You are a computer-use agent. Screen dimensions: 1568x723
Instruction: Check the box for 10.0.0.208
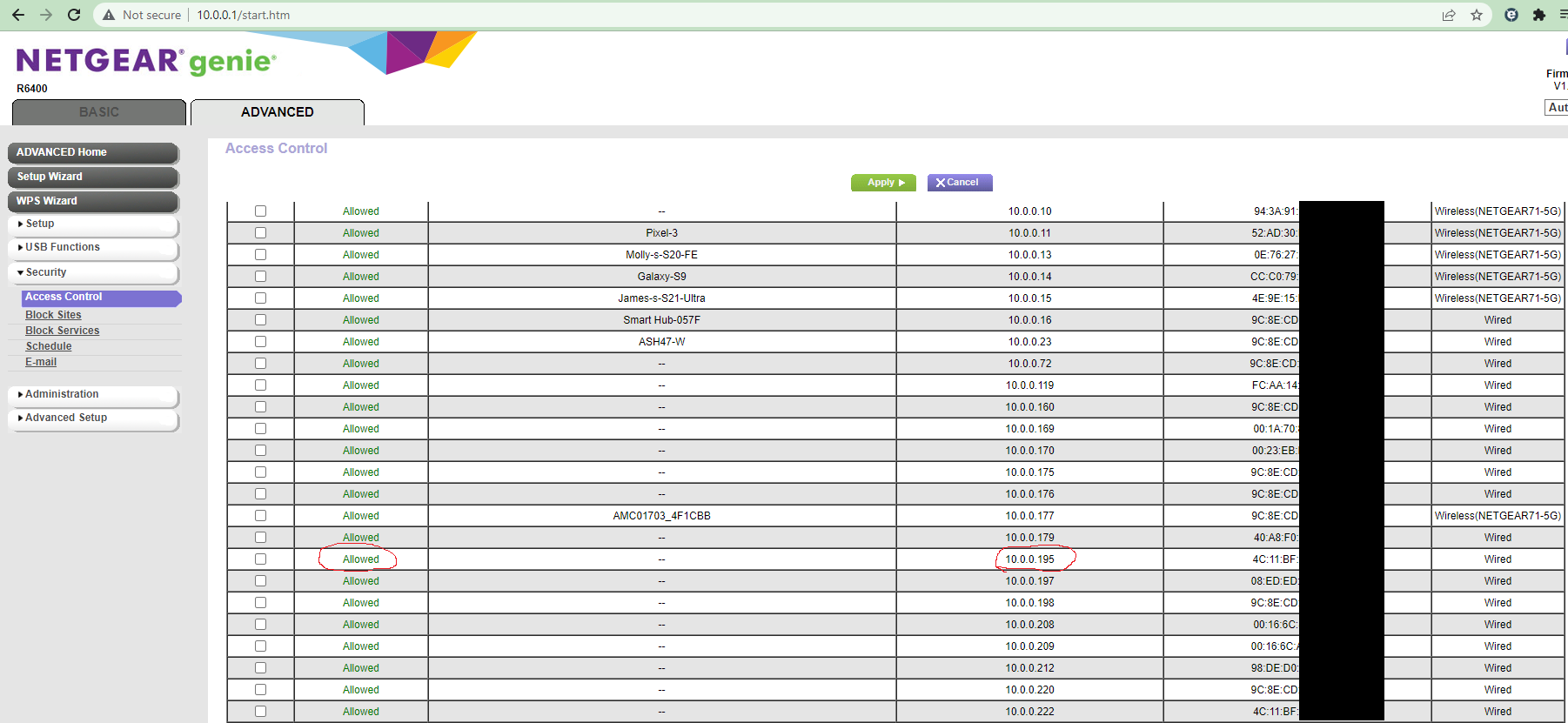[x=260, y=625]
